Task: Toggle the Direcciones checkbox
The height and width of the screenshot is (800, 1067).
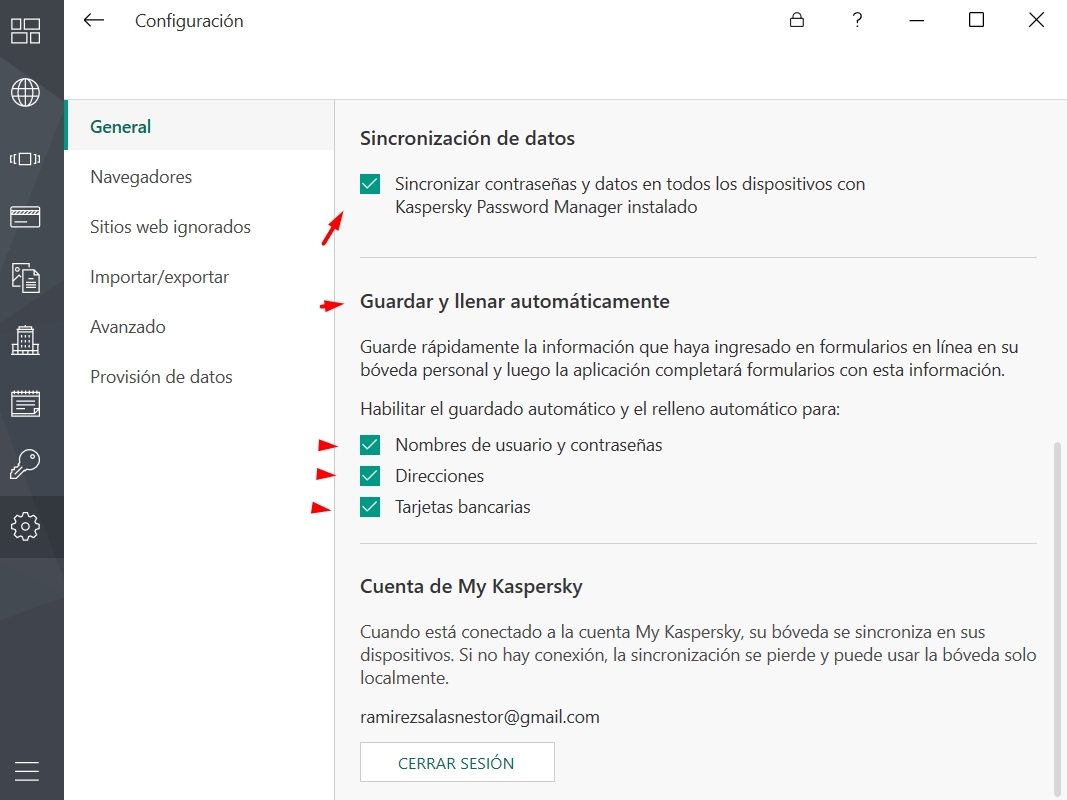Action: (370, 476)
